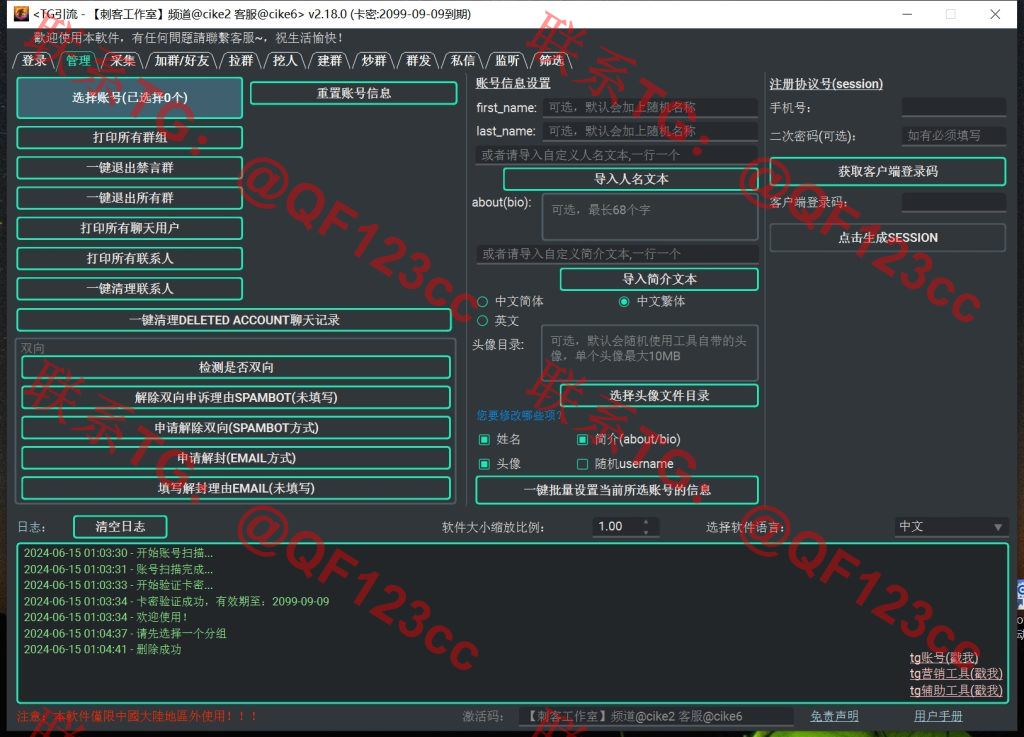Toggle the 简介(about/bio) checkbox
Screen dimensions: 1024x737
tap(628, 439)
